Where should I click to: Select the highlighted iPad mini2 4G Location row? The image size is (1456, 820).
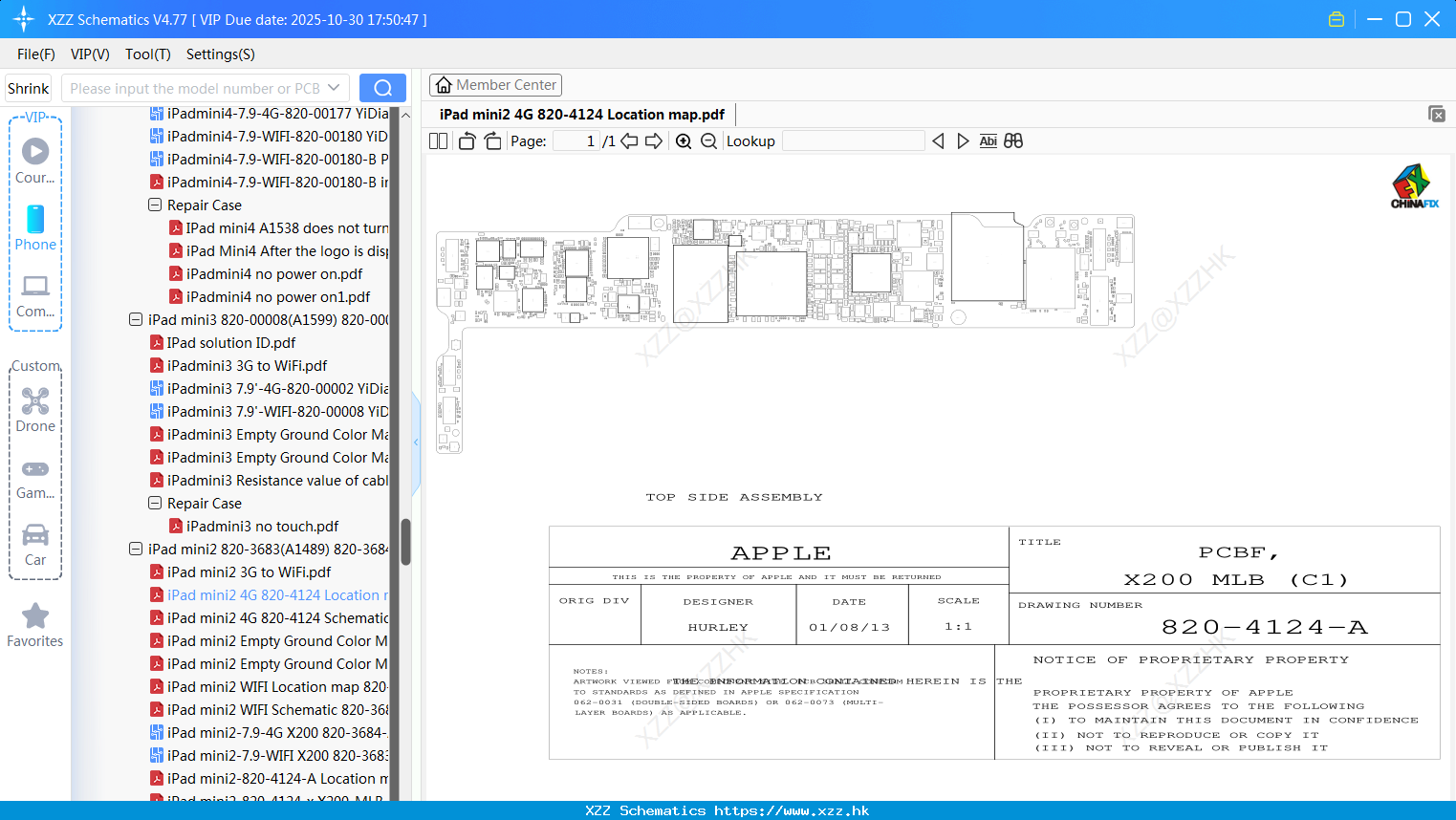269,594
